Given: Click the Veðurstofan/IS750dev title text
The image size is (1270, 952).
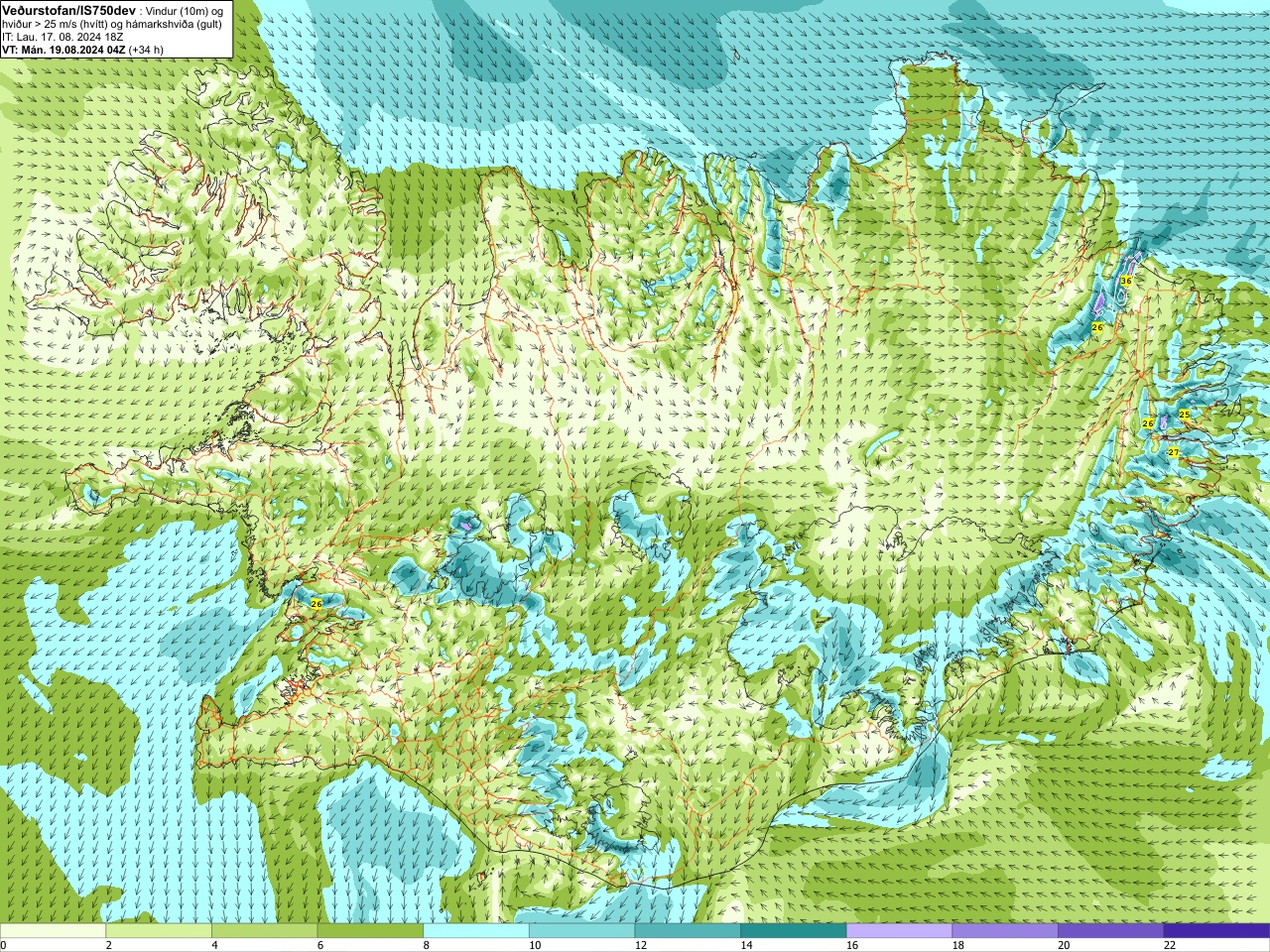Looking at the screenshot, I should click(x=68, y=10).
